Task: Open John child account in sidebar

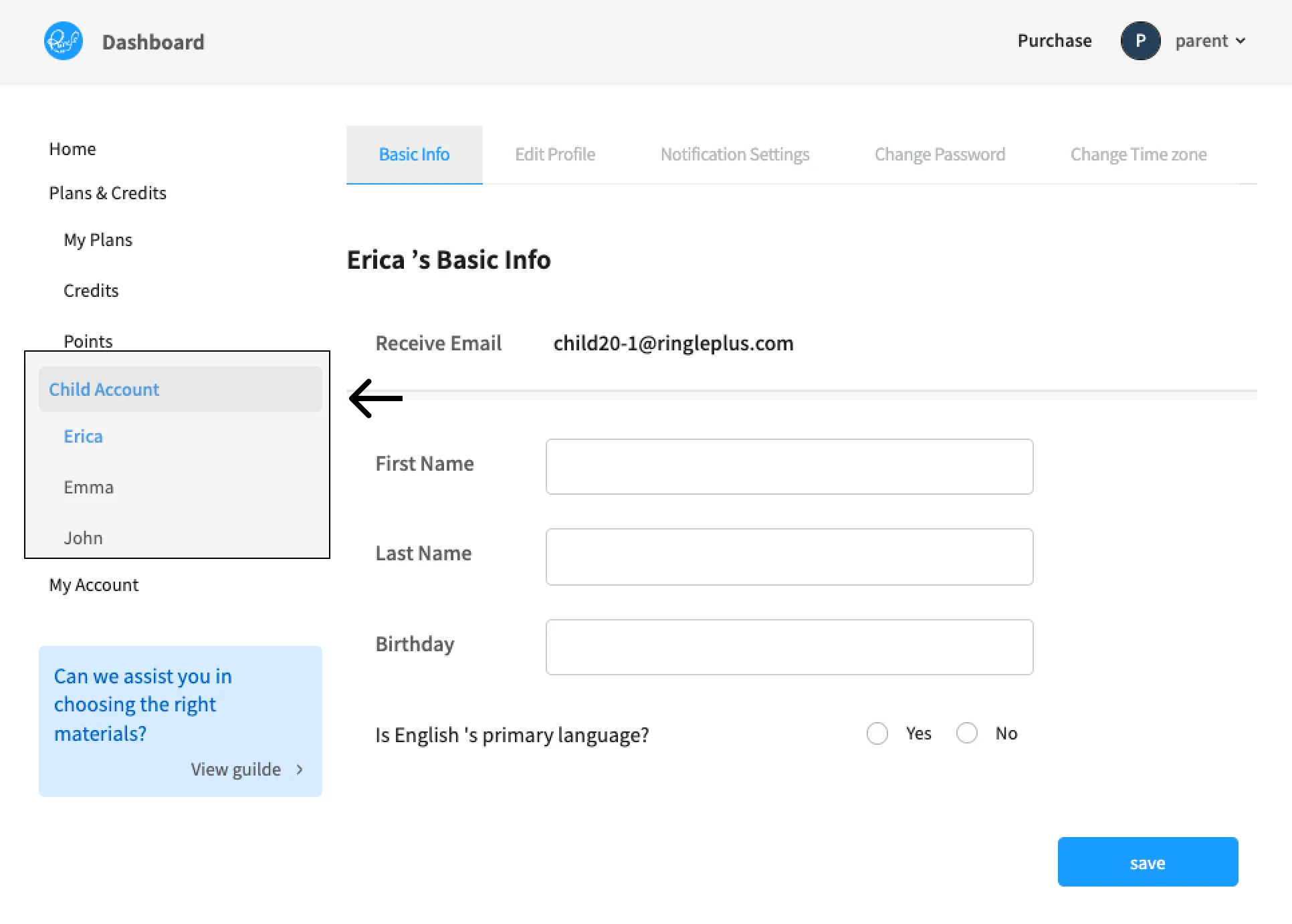Action: (84, 538)
